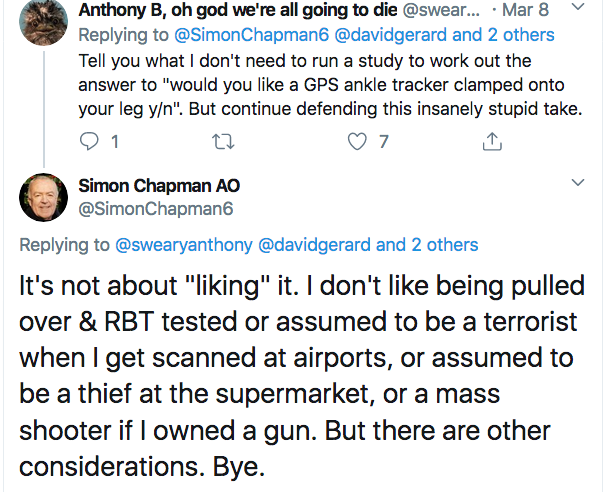The image size is (606, 492).
Task: Share Anthony B's tweet via share icon
Action: coord(490,142)
